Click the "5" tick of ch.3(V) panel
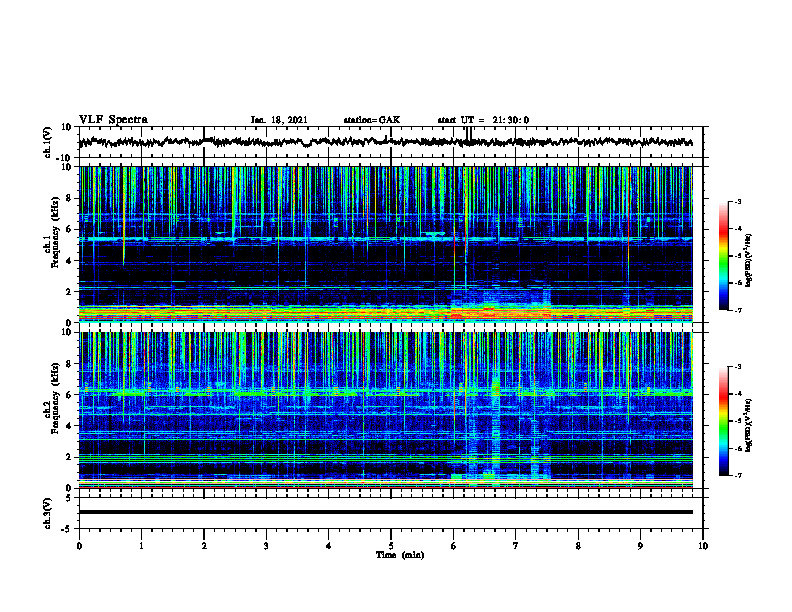792x612 pixels. tap(70, 498)
